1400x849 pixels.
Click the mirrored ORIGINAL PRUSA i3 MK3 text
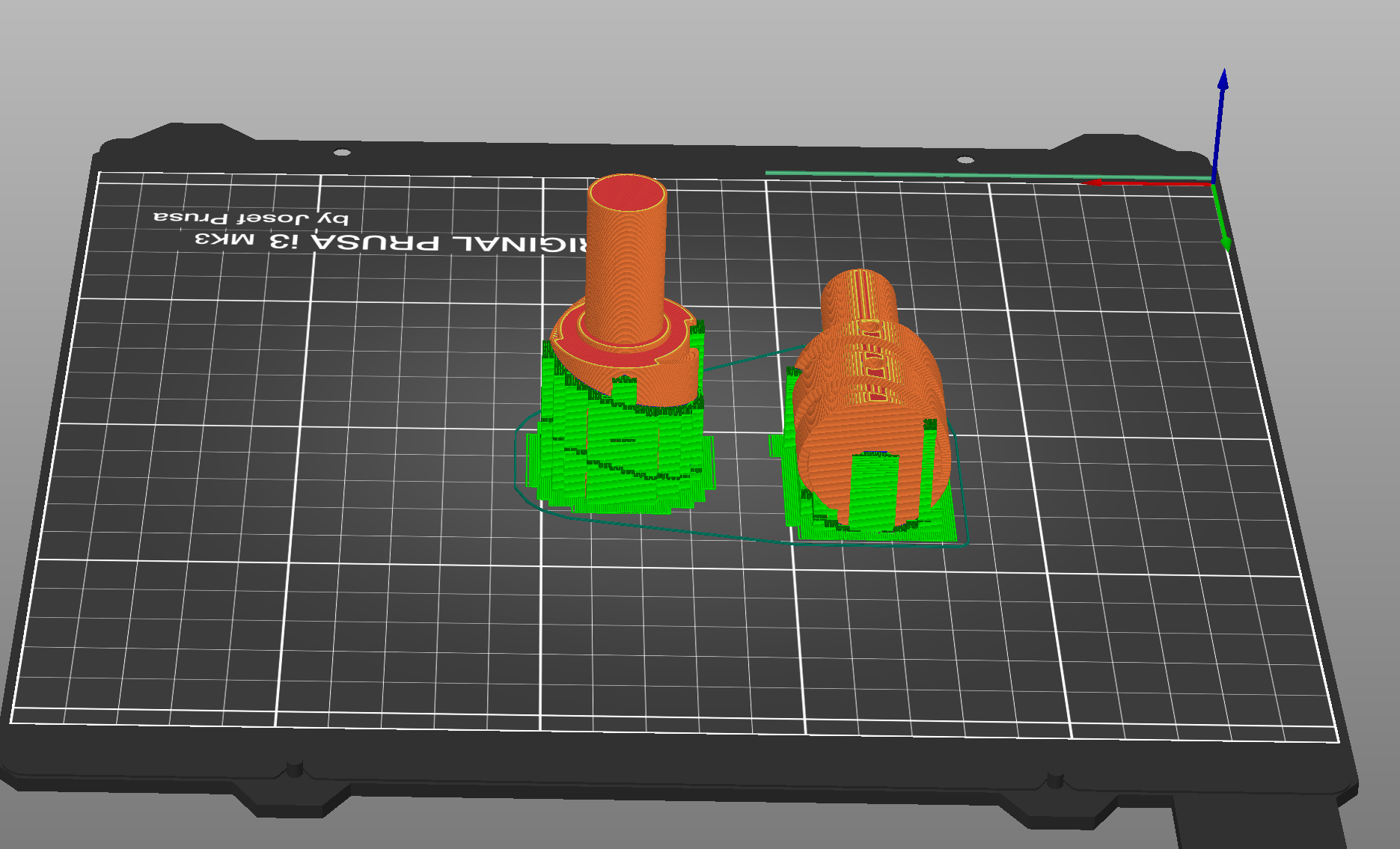tap(389, 242)
